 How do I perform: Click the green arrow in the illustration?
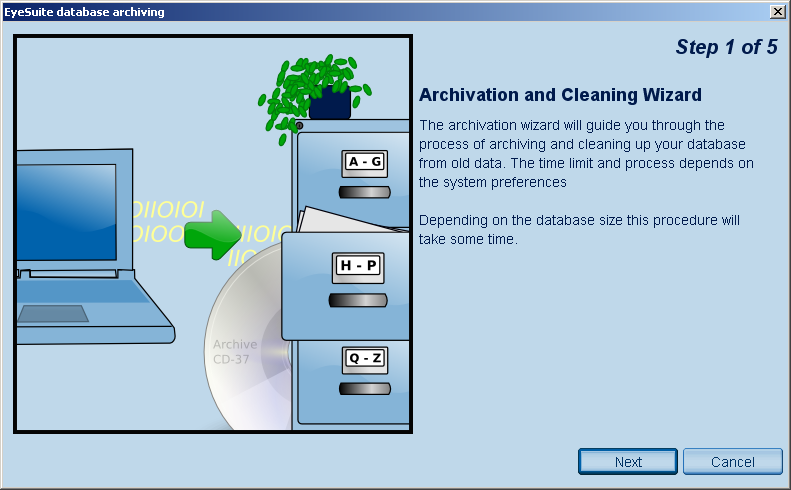coord(212,236)
